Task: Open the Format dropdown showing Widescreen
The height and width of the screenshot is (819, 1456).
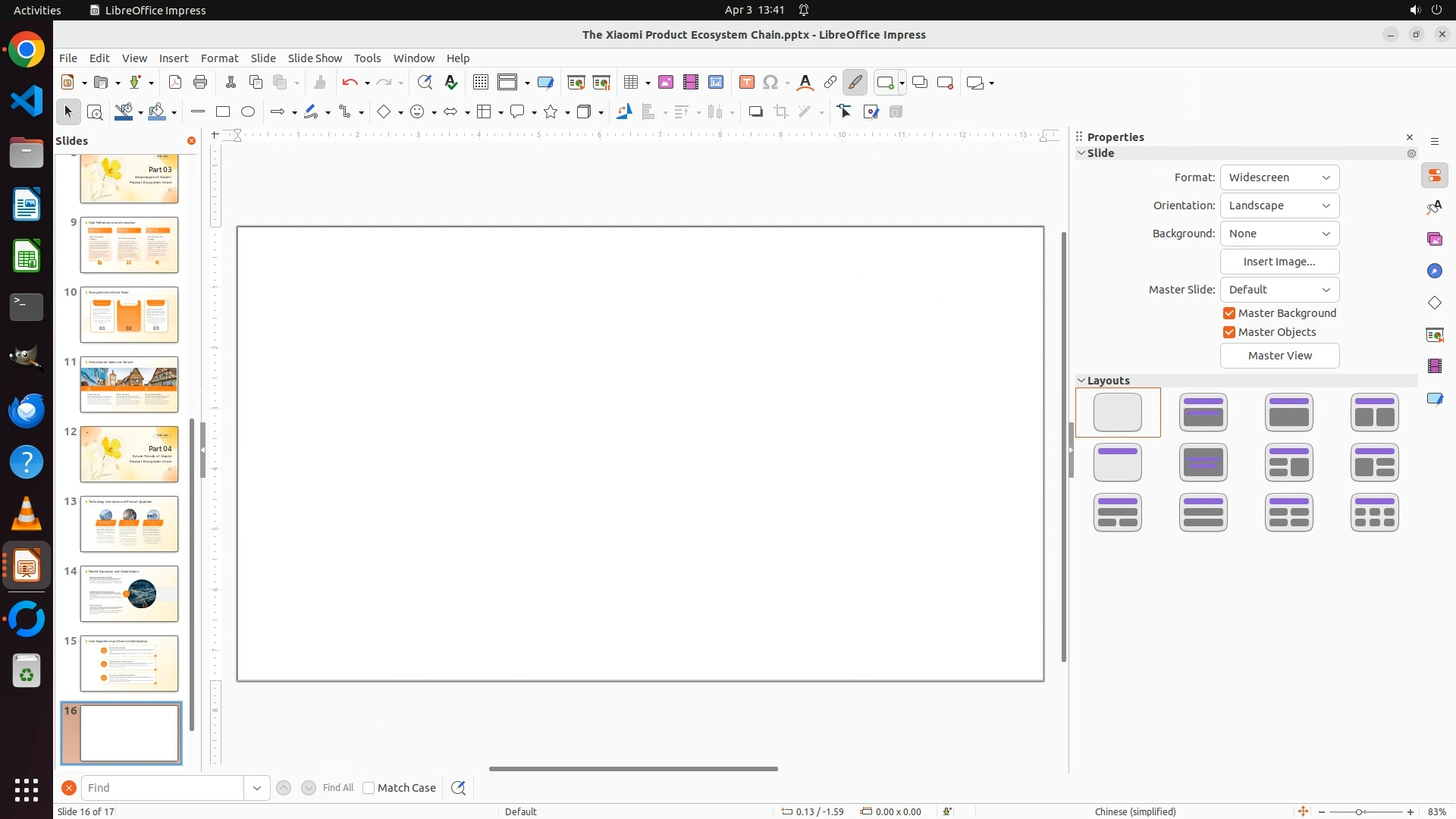Action: coord(1280,177)
